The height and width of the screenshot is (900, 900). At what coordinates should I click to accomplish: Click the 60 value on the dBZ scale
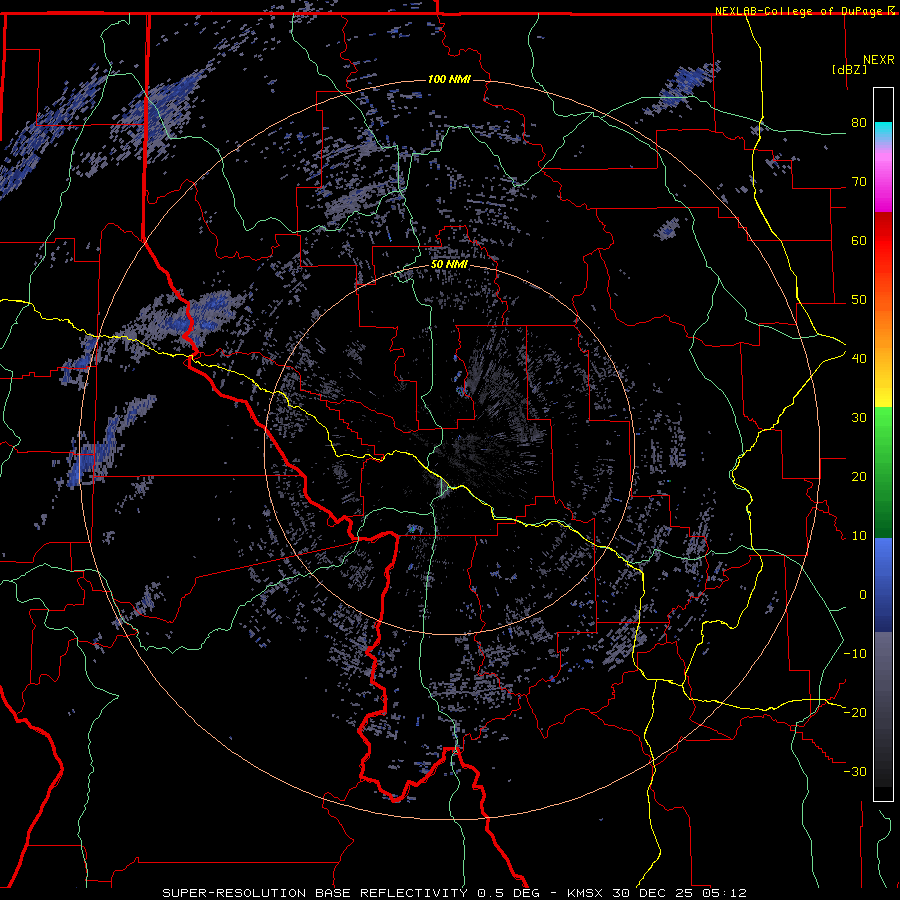pyautogui.click(x=859, y=240)
